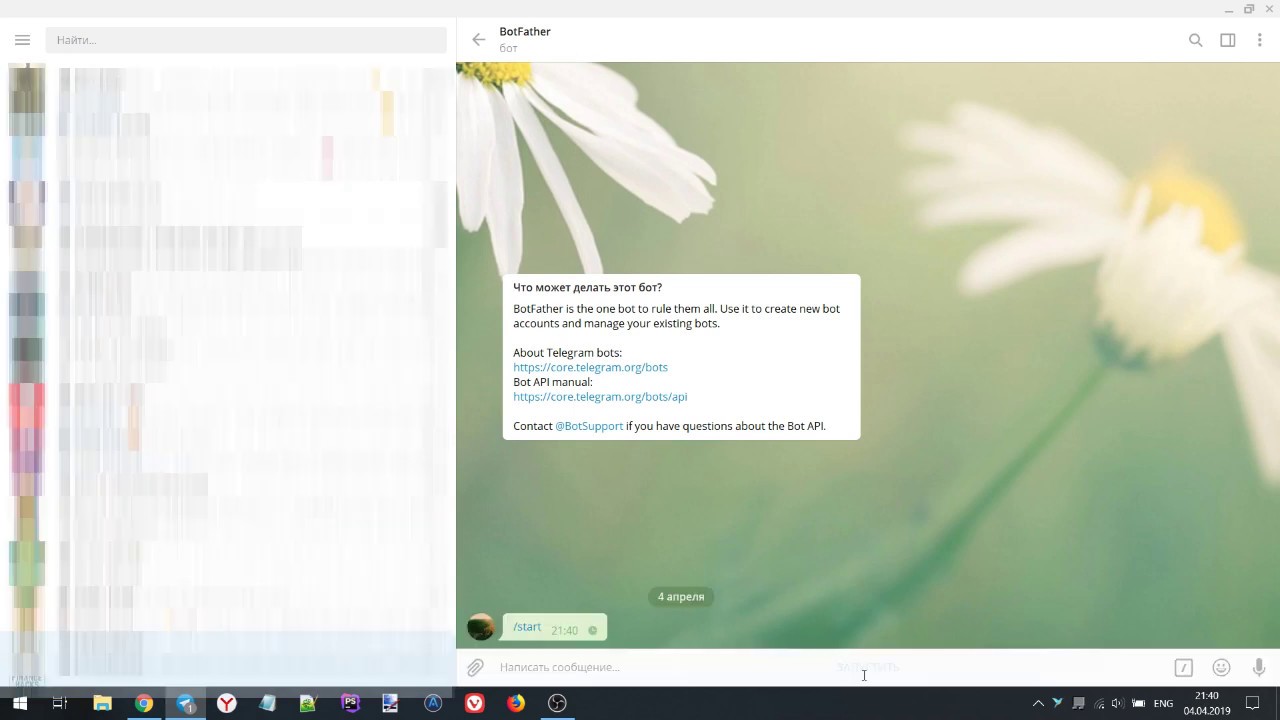1280x720 pixels.
Task: Open Task View on the taskbar
Action: pyautogui.click(x=60, y=703)
